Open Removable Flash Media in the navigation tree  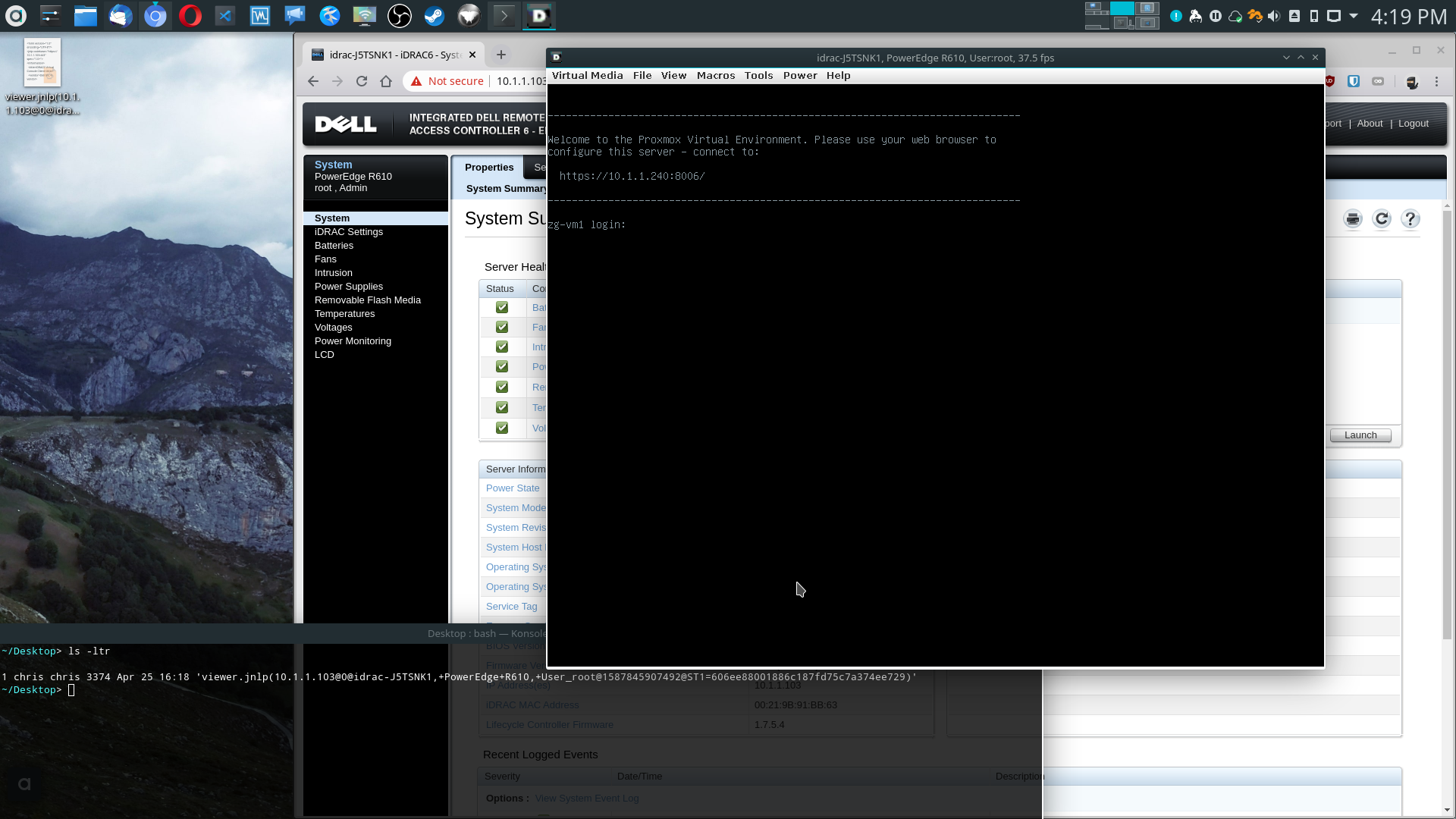pyautogui.click(x=368, y=300)
